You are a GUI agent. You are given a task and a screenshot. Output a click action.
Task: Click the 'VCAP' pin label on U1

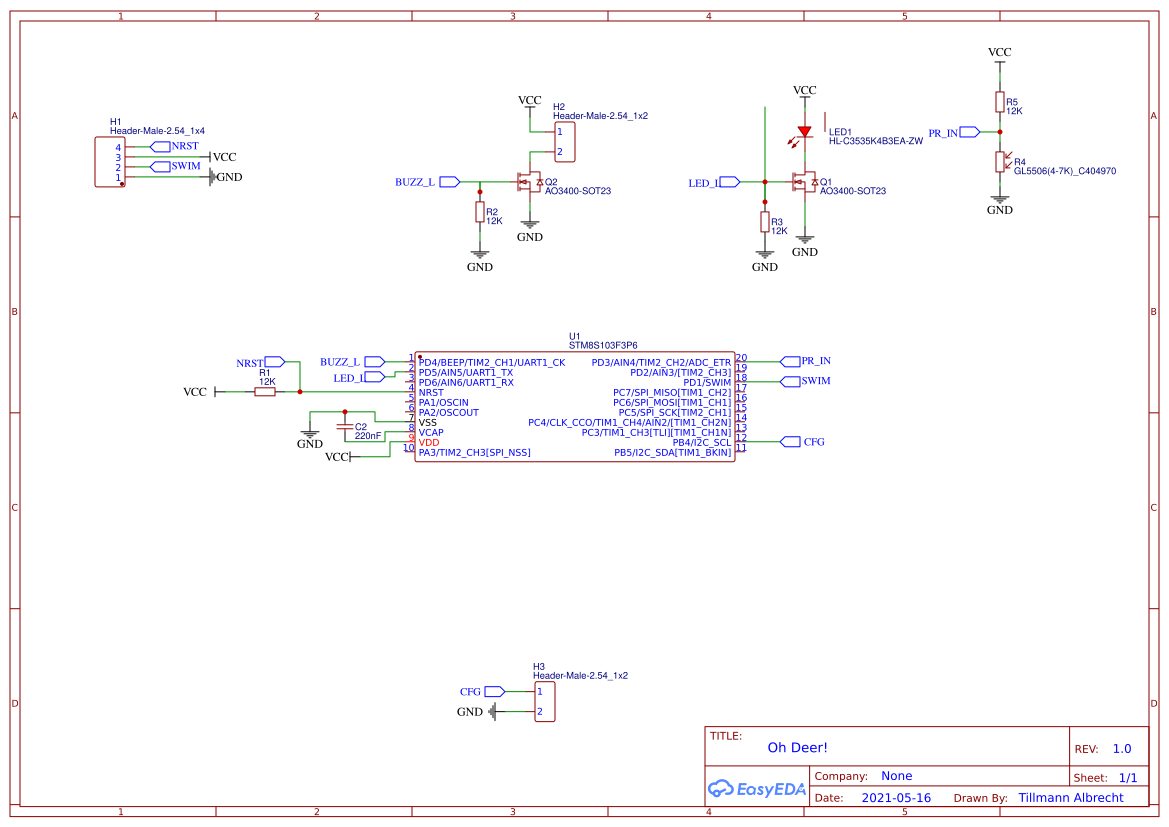[431, 433]
